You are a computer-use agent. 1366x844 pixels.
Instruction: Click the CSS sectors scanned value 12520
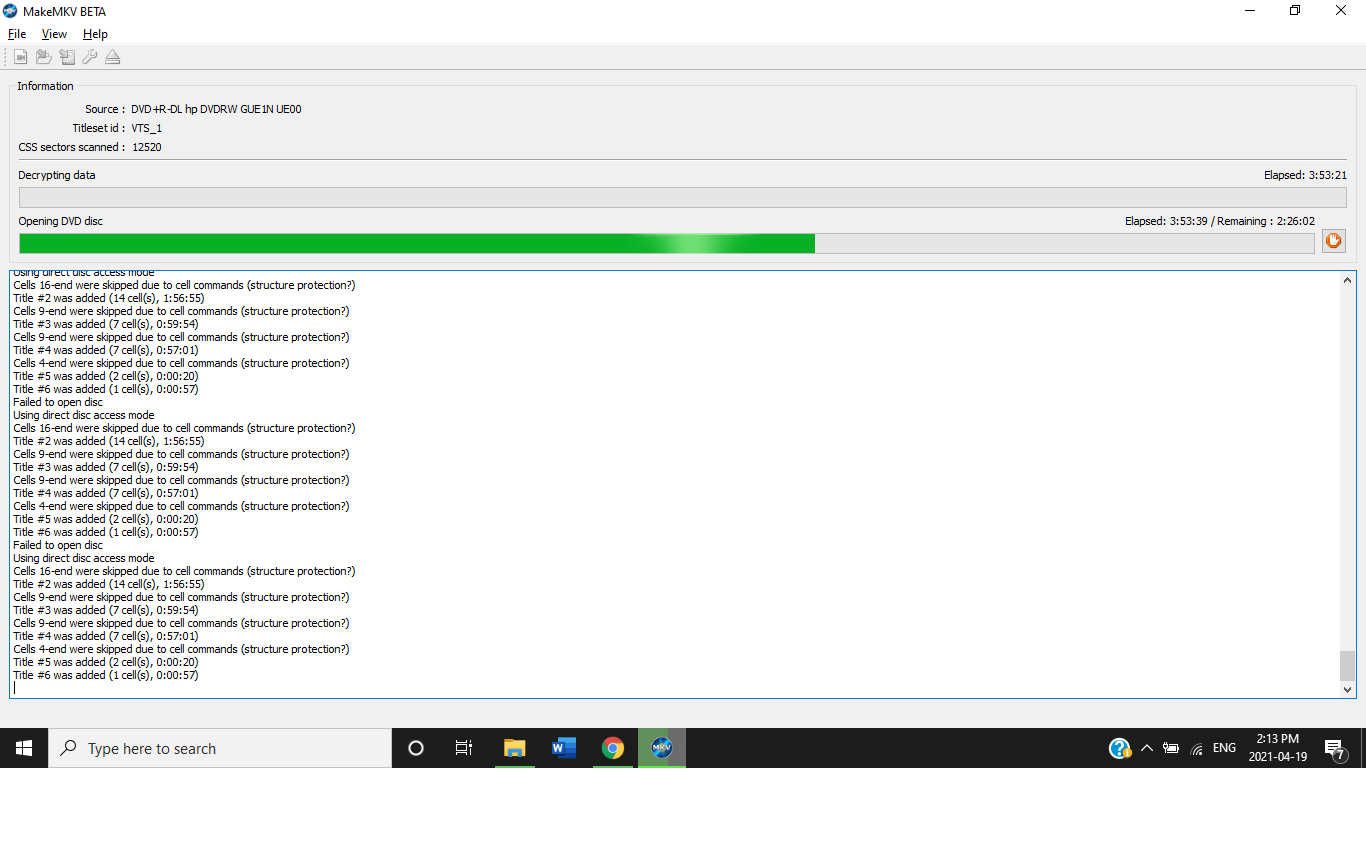pyautogui.click(x=146, y=147)
